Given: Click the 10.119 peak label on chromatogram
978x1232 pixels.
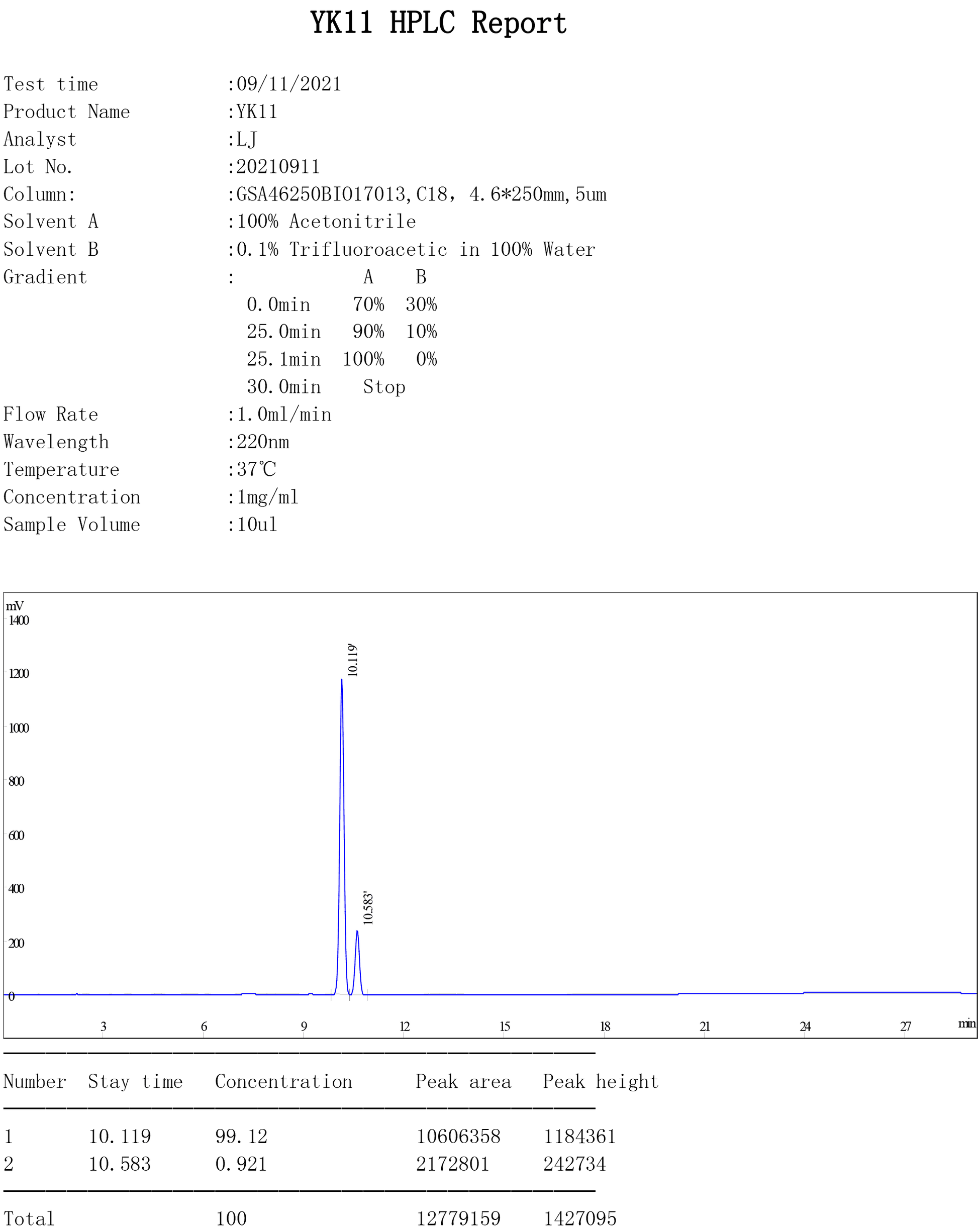Looking at the screenshot, I should pyautogui.click(x=353, y=660).
